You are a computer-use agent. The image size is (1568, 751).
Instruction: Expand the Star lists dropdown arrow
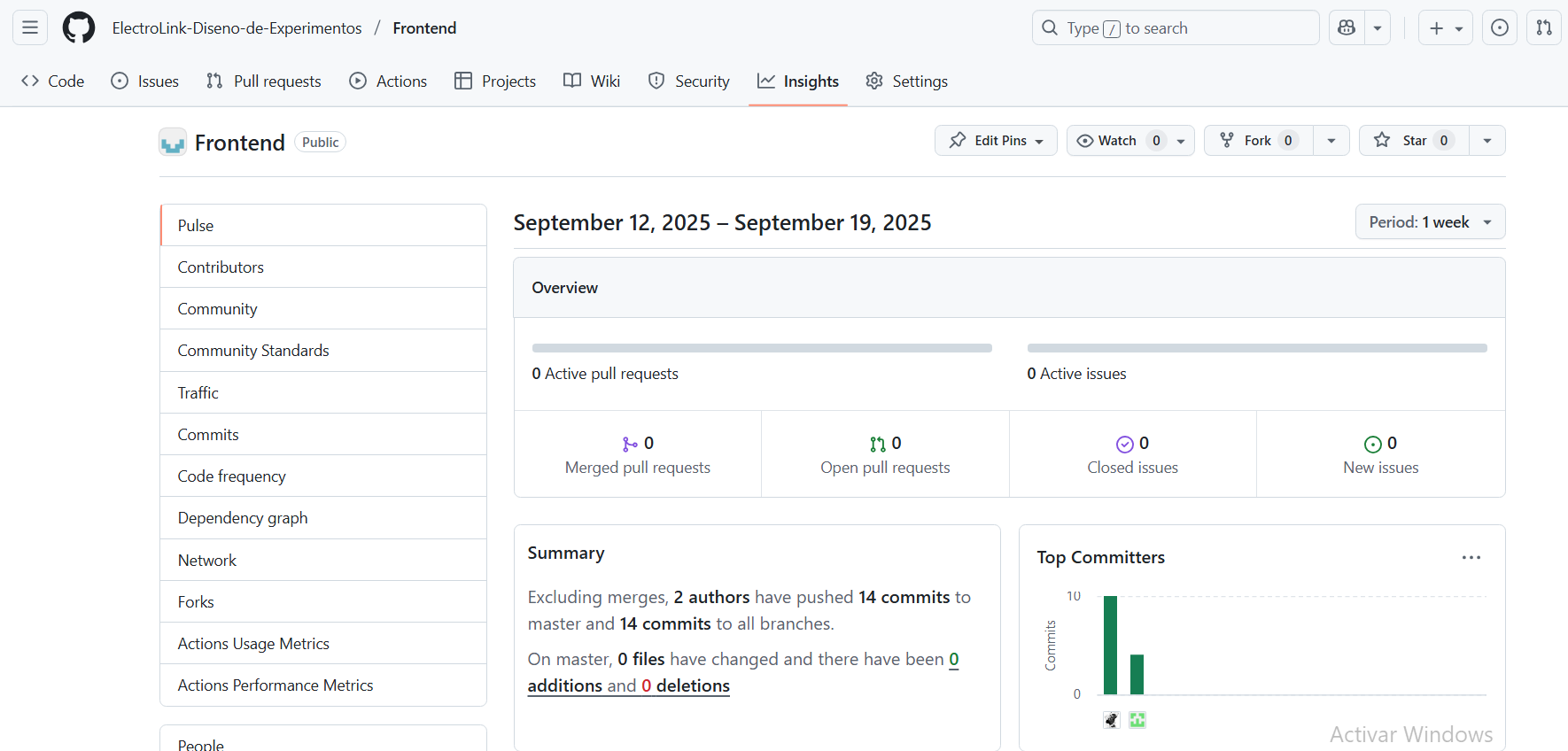(1487, 140)
